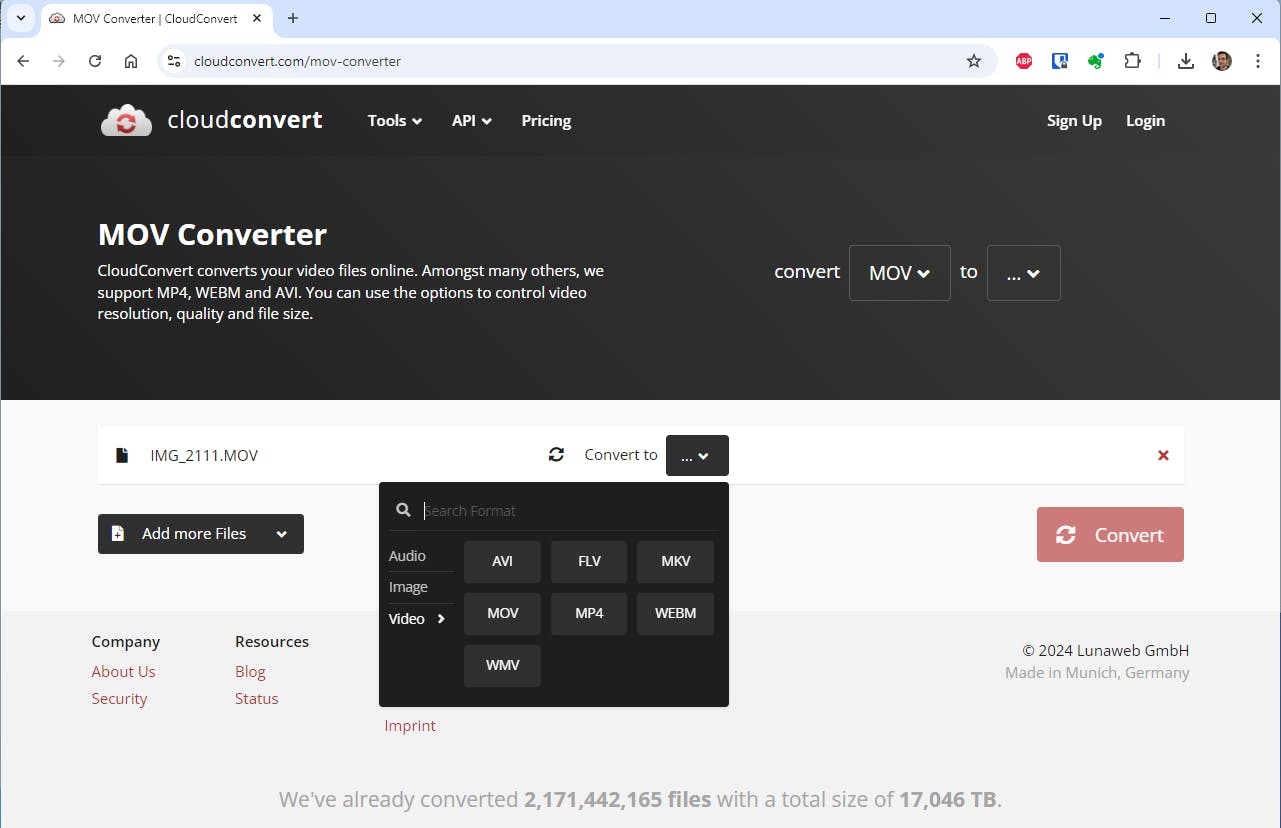
Task: Choose MKV as output format
Action: [676, 561]
